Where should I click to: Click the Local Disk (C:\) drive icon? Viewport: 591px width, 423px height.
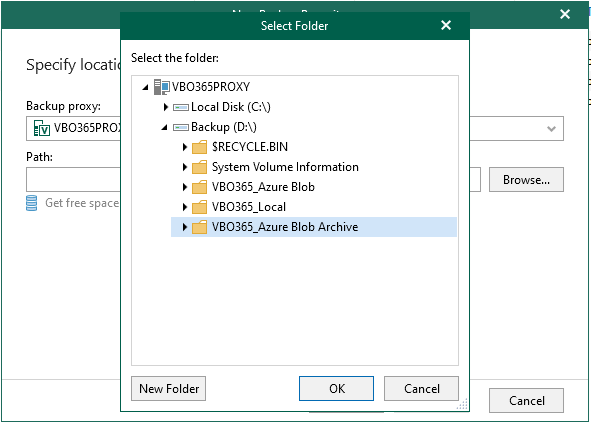pyautogui.click(x=181, y=107)
